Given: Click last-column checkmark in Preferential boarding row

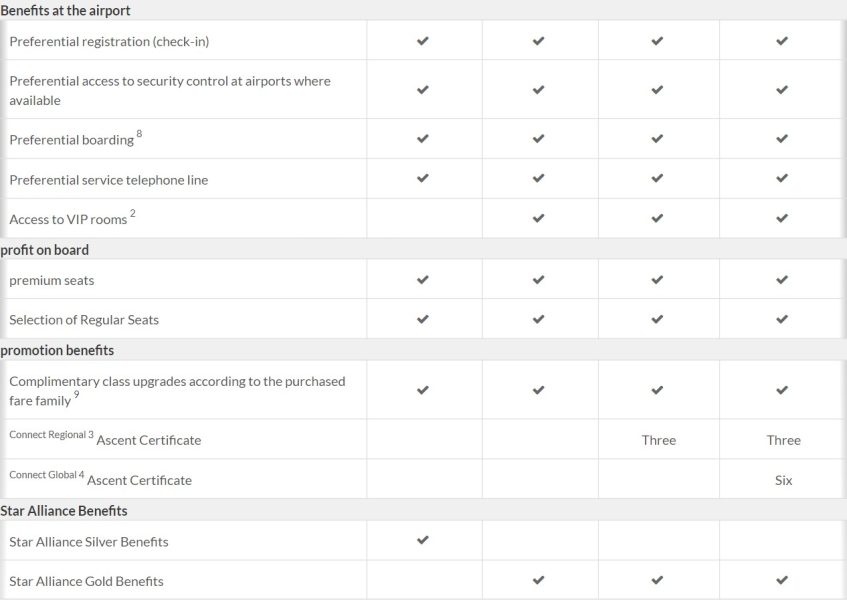Looking at the screenshot, I should 782,139.
